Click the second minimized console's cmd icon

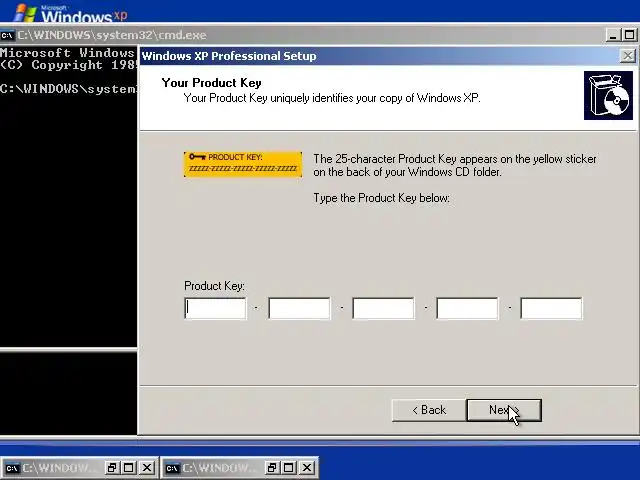point(172,468)
